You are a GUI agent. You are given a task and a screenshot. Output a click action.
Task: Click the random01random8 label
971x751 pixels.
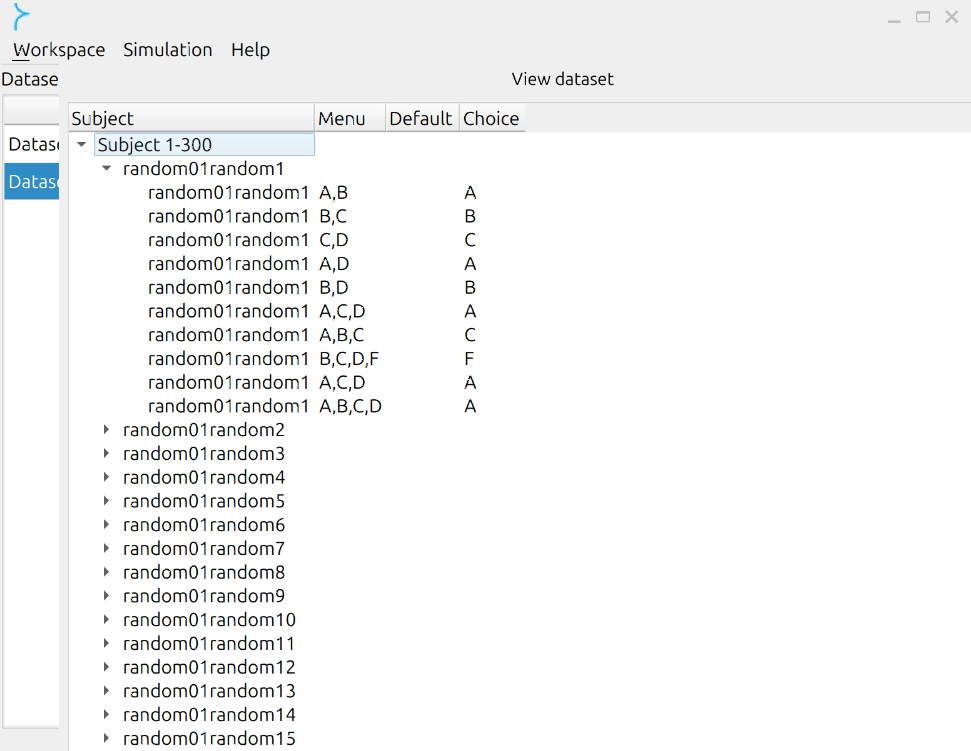pyautogui.click(x=204, y=572)
